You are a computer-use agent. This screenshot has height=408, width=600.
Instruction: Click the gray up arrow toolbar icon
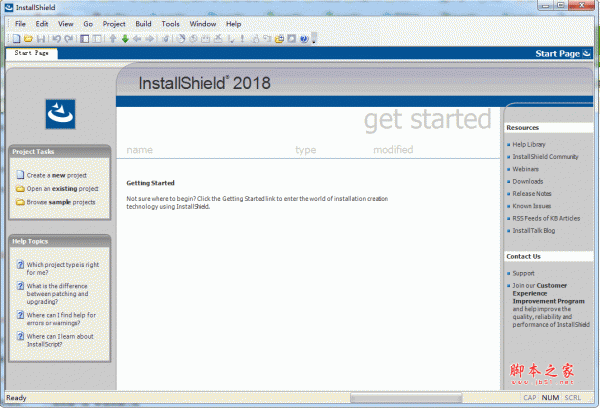(x=113, y=38)
